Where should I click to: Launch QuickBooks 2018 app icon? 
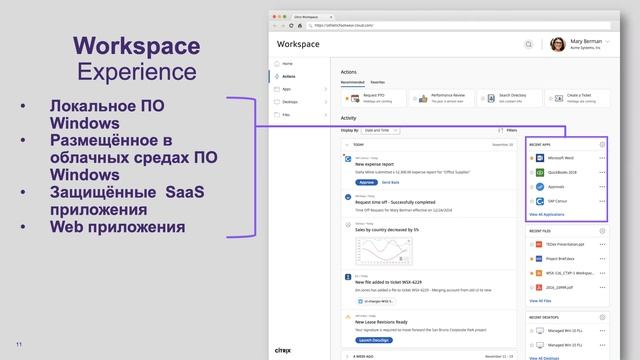coord(540,172)
